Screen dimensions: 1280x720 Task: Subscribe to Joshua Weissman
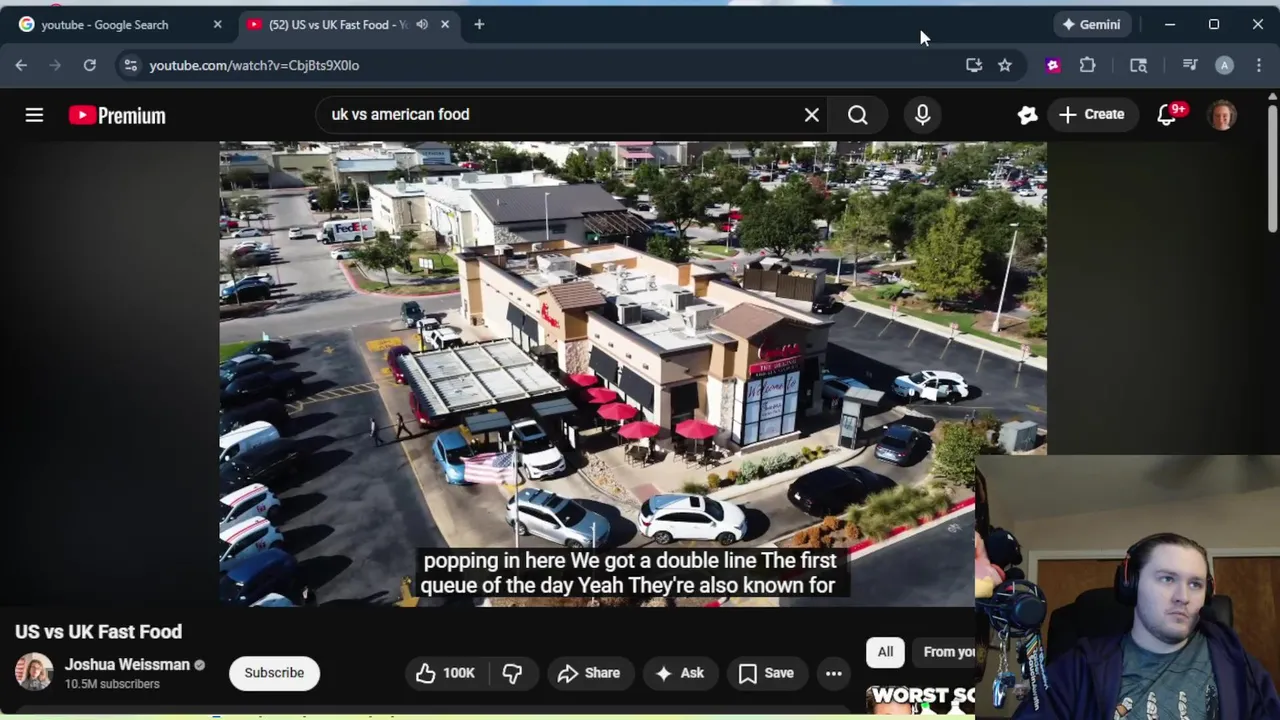point(274,673)
